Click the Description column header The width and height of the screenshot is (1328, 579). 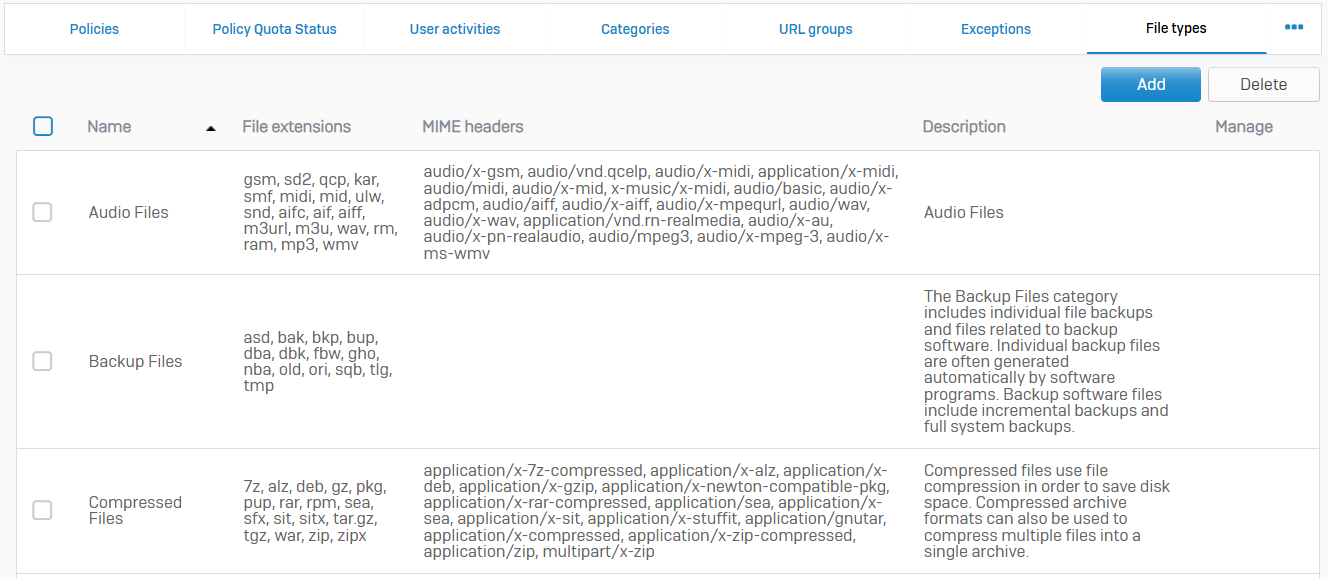(963, 127)
